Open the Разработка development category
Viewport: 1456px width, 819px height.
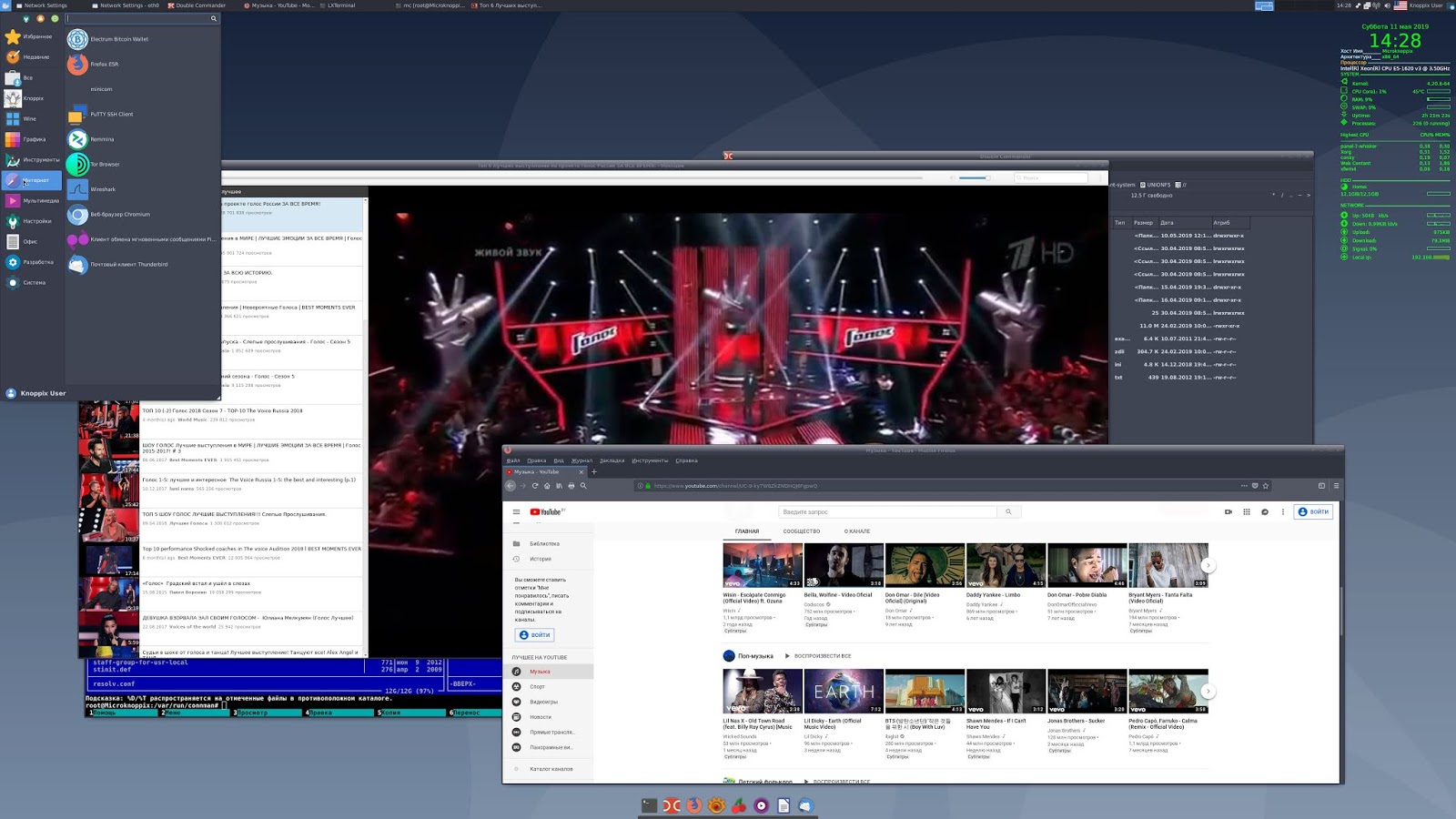click(32, 262)
